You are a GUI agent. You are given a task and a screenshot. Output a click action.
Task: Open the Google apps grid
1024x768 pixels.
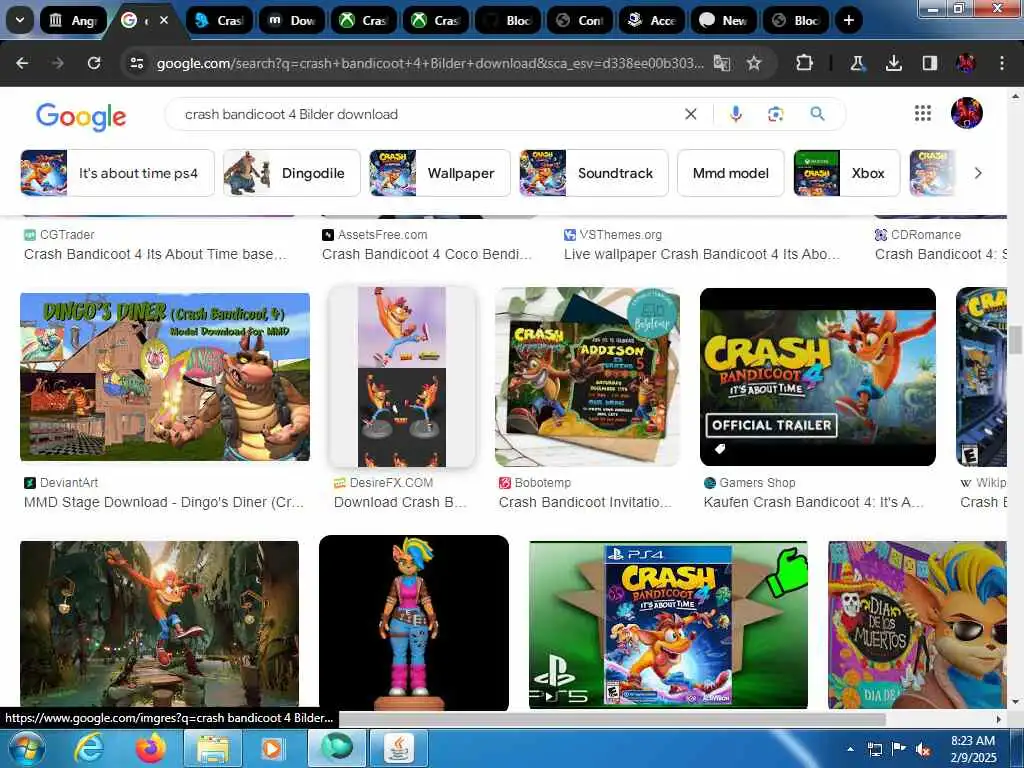923,114
